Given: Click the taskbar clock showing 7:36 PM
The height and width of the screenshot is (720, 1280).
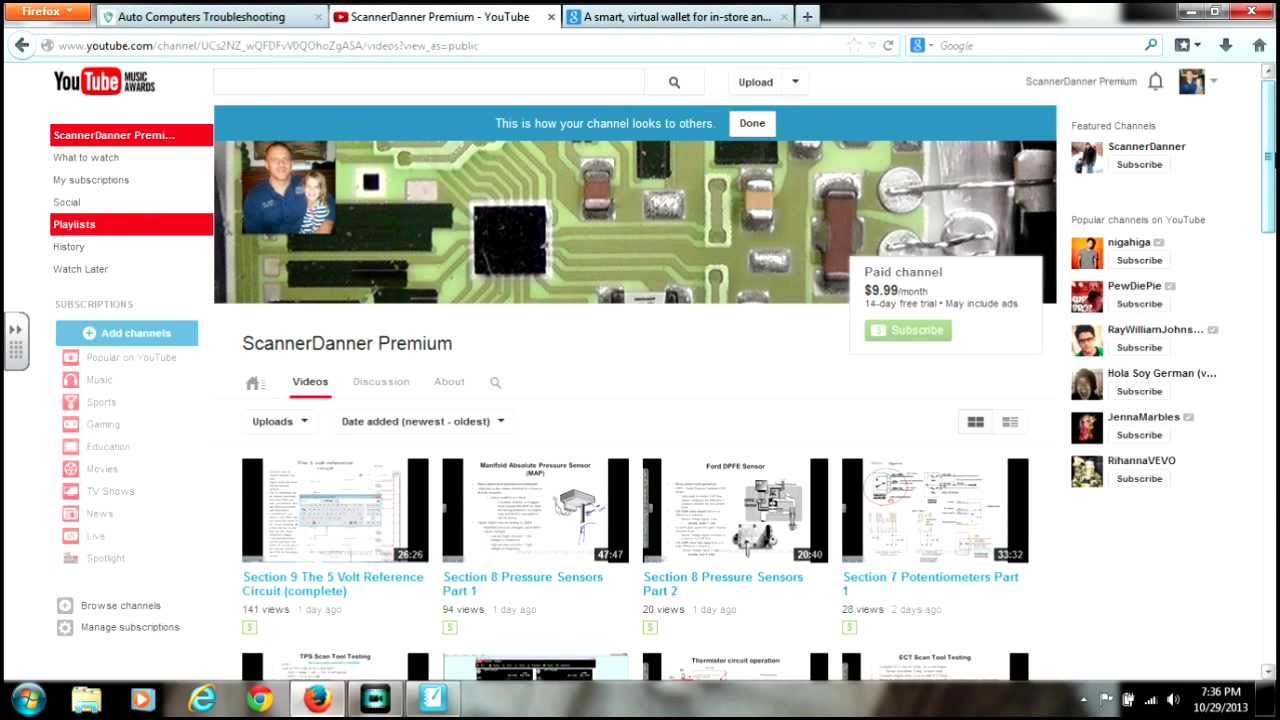Looking at the screenshot, I should pyautogui.click(x=1220, y=699).
